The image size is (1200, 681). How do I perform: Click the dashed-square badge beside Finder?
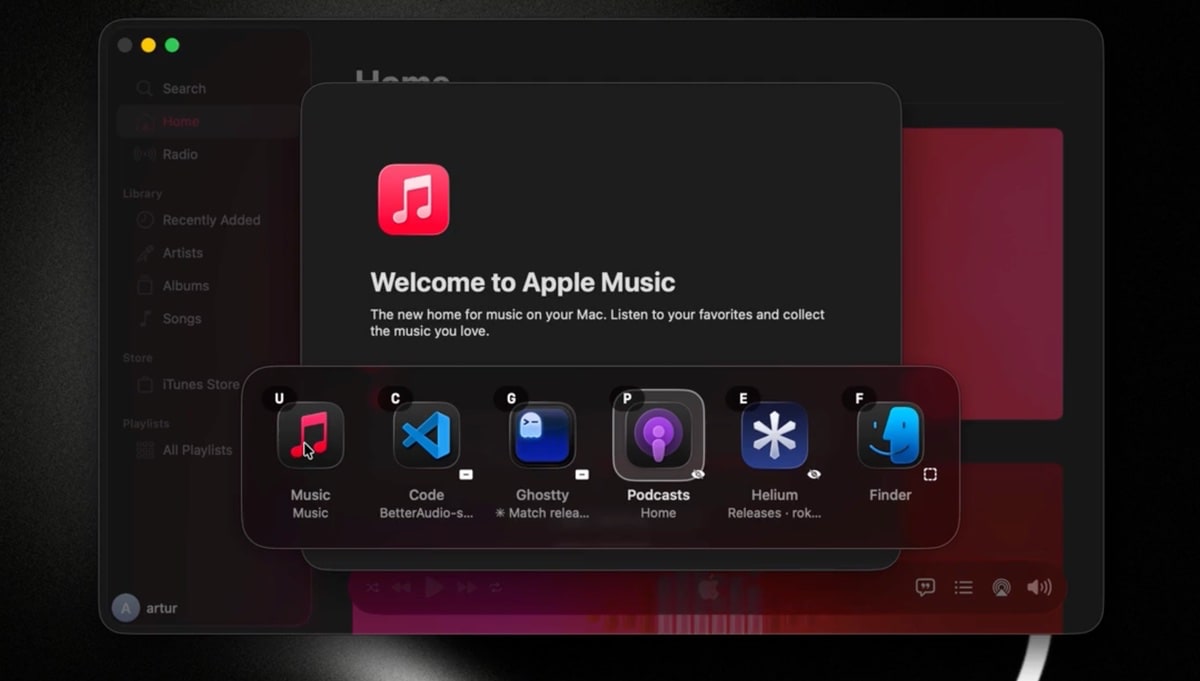coord(930,474)
